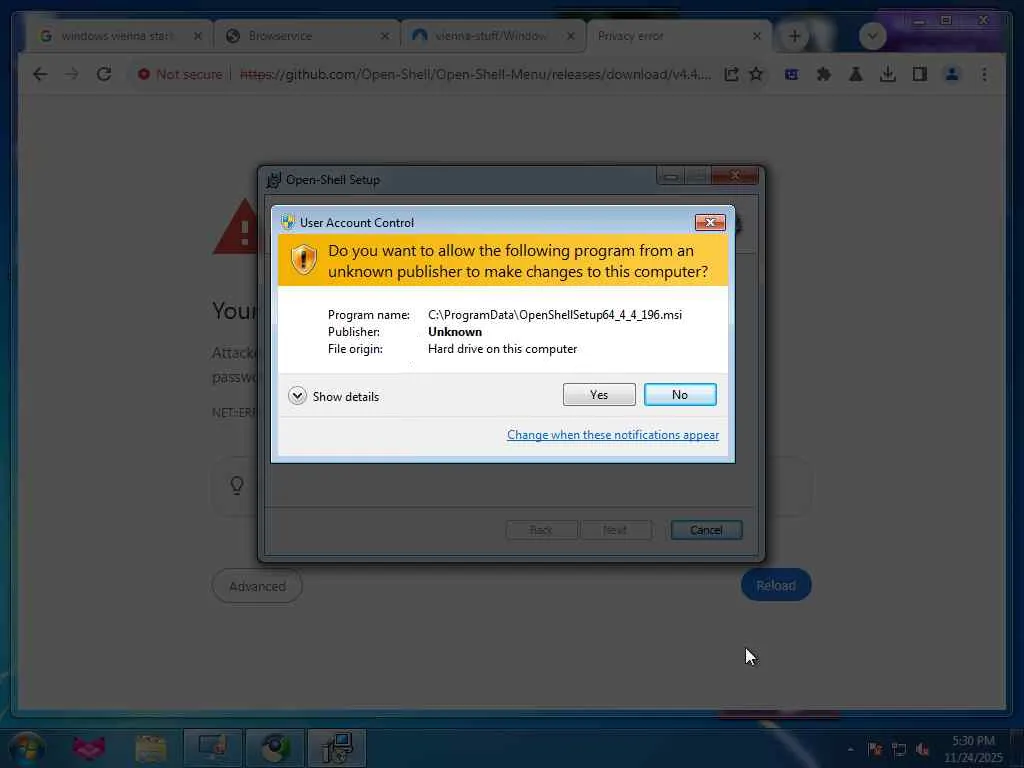This screenshot has height=768, width=1024.
Task: Open the profile avatar icon
Action: point(952,74)
